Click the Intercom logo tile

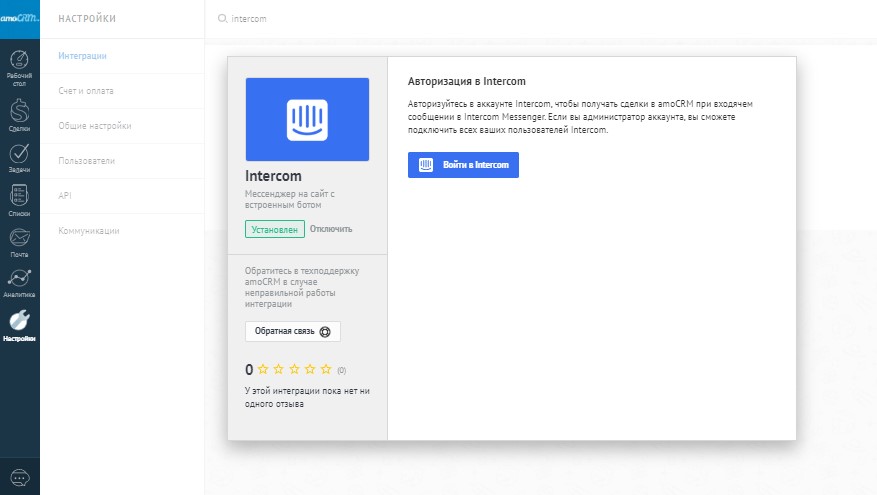tap(307, 119)
